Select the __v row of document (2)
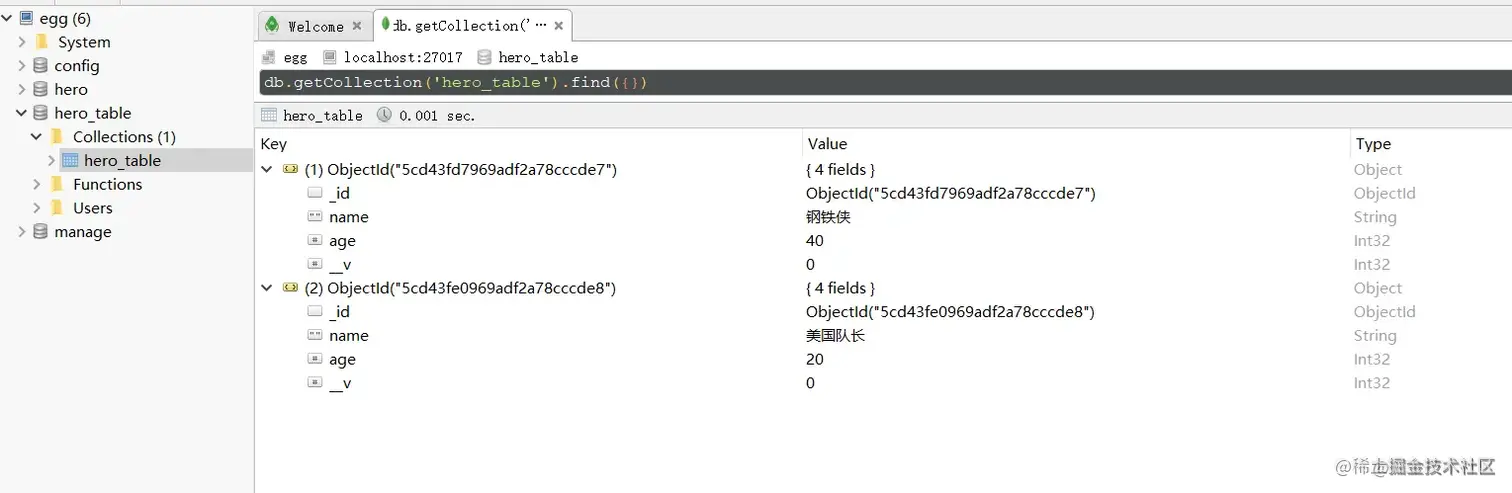 pyautogui.click(x=883, y=383)
